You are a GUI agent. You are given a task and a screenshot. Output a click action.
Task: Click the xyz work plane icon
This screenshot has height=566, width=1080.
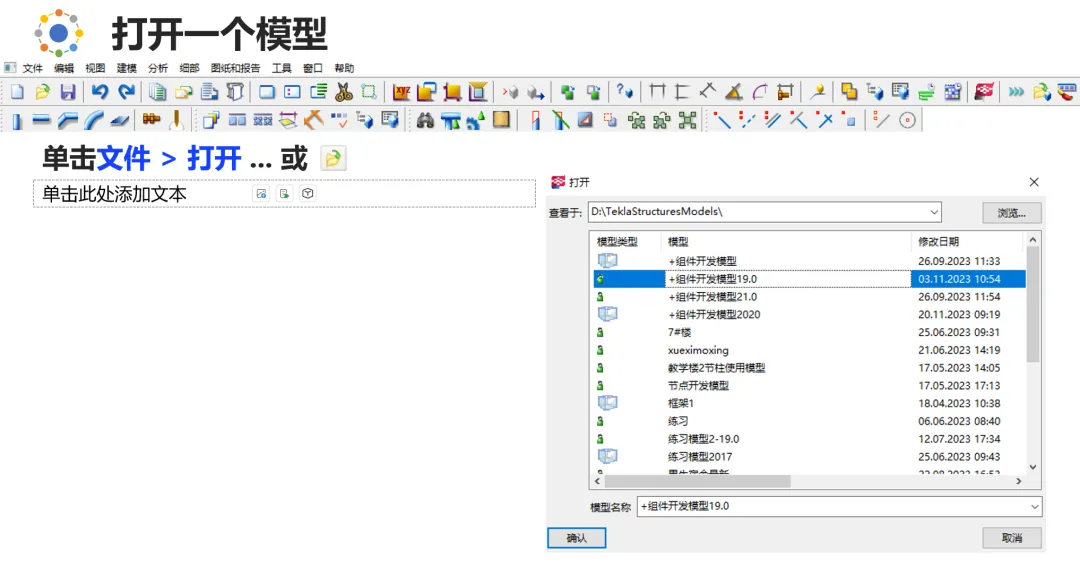click(402, 92)
